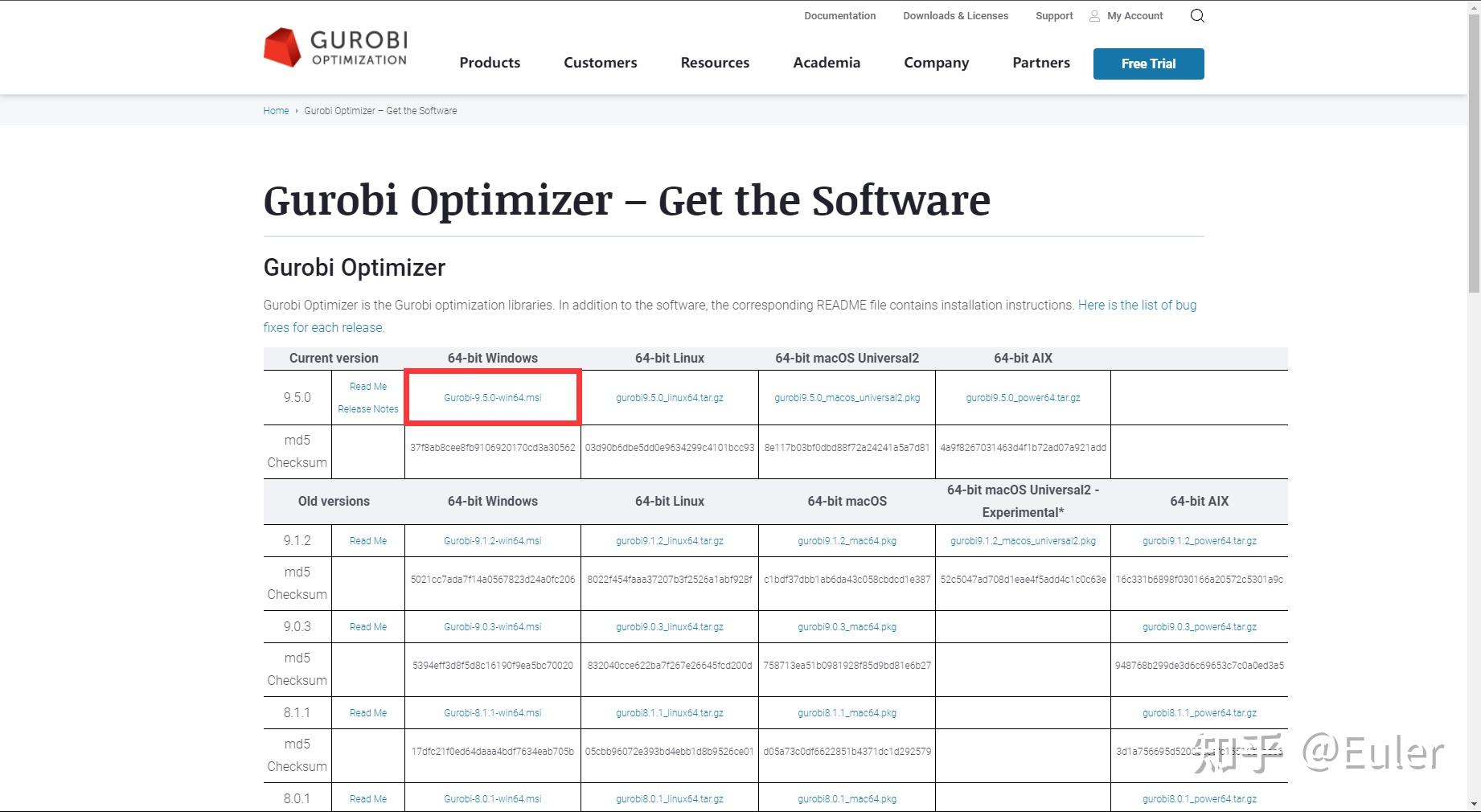Download gurobi8.1.1_linux64.tar.gz
Viewport: 1481px width, 812px height.
coord(670,713)
